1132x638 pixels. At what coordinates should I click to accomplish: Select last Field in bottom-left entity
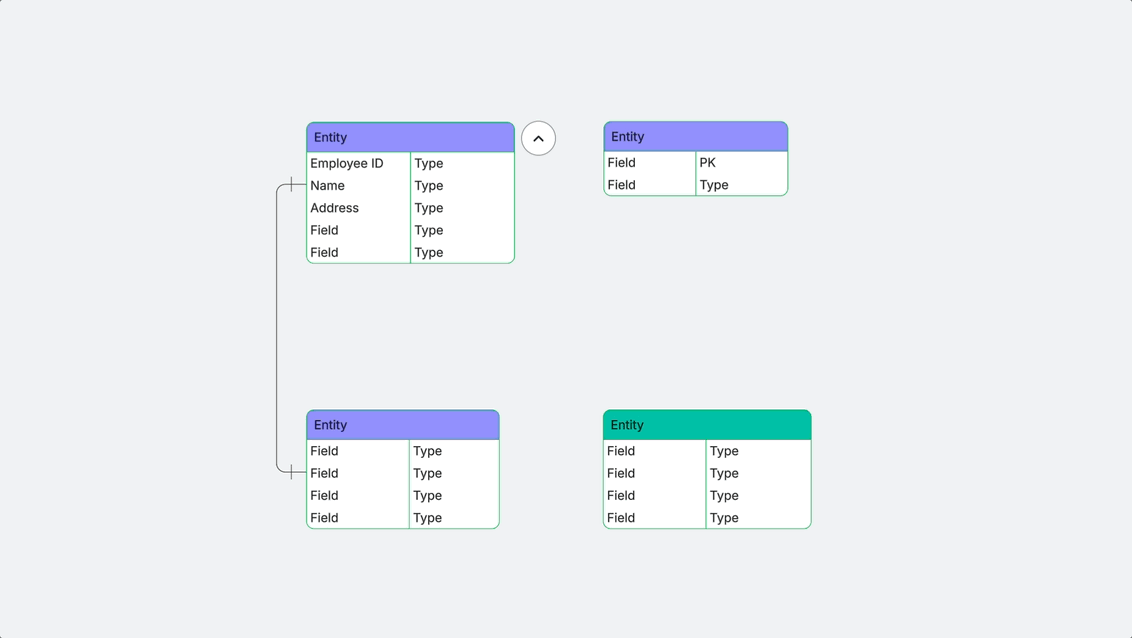pos(358,517)
